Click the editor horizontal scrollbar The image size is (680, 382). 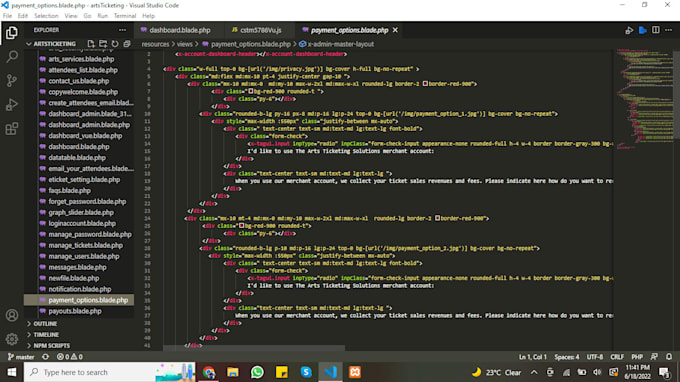coord(254,347)
